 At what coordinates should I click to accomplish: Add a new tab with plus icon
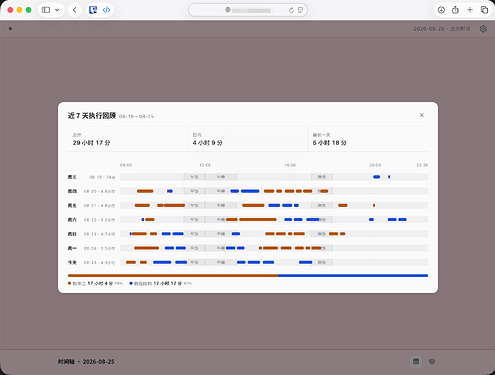(x=470, y=10)
